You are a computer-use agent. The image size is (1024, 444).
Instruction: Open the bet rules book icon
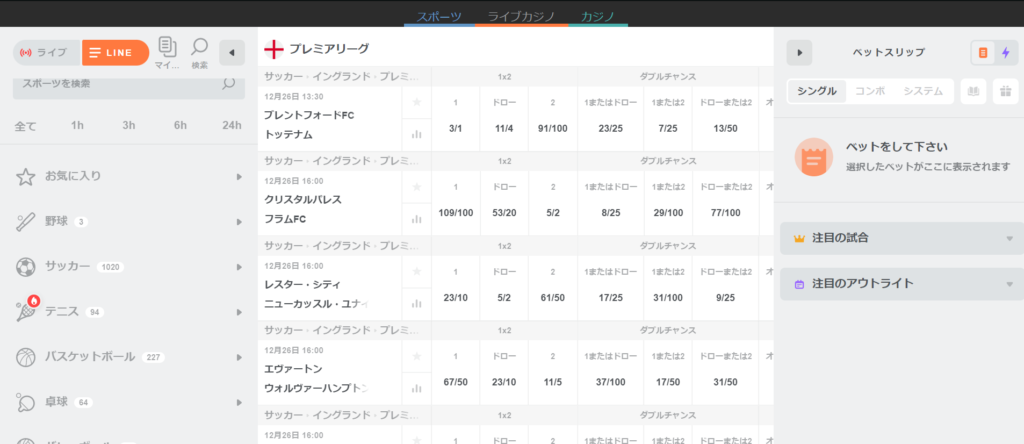tap(974, 91)
